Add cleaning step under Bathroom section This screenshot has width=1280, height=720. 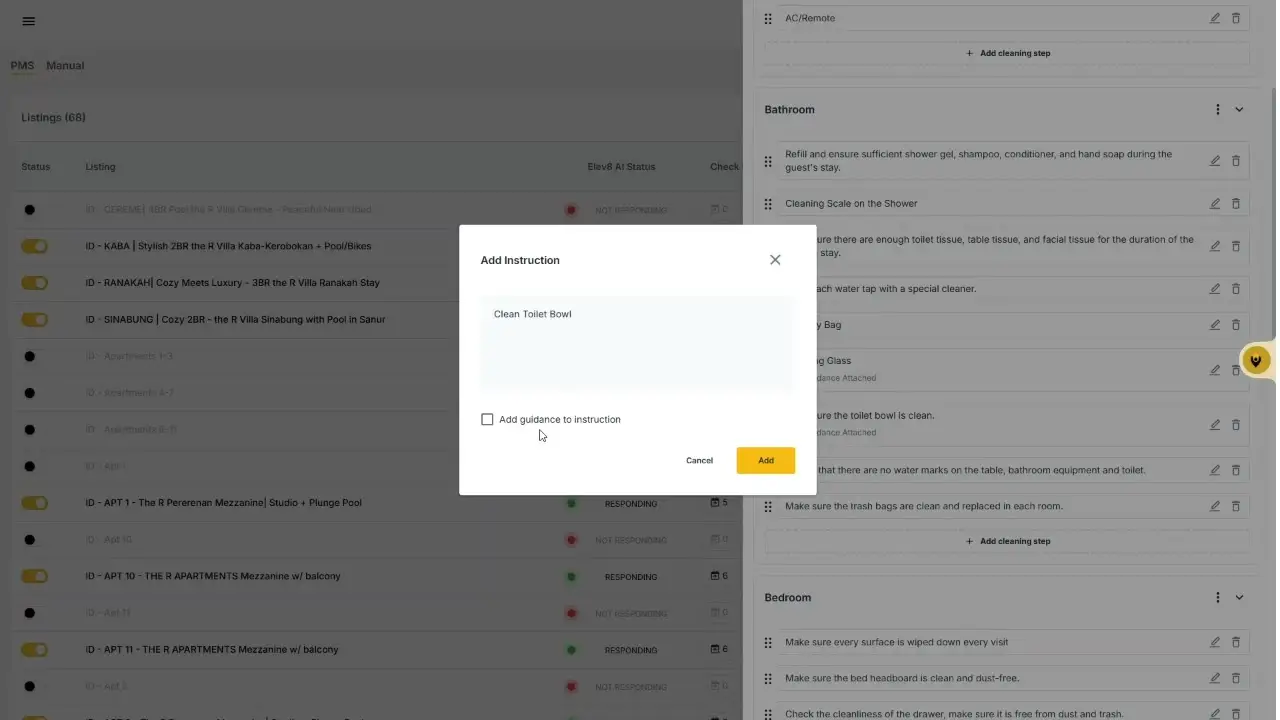pos(1008,541)
